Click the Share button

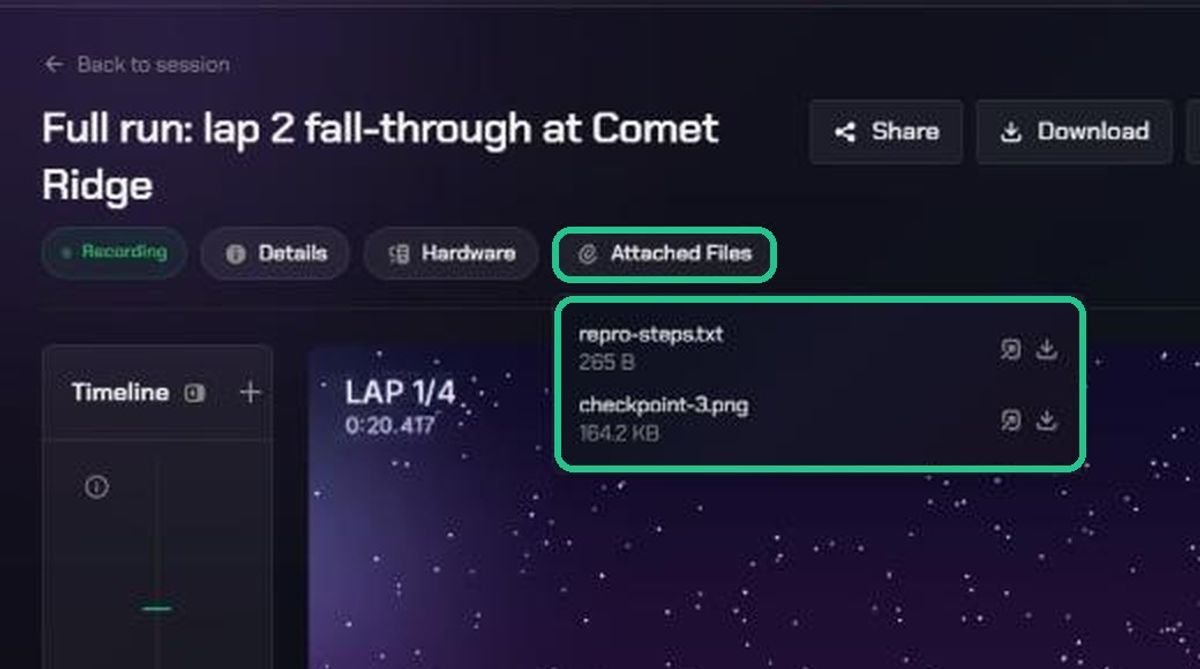point(886,131)
